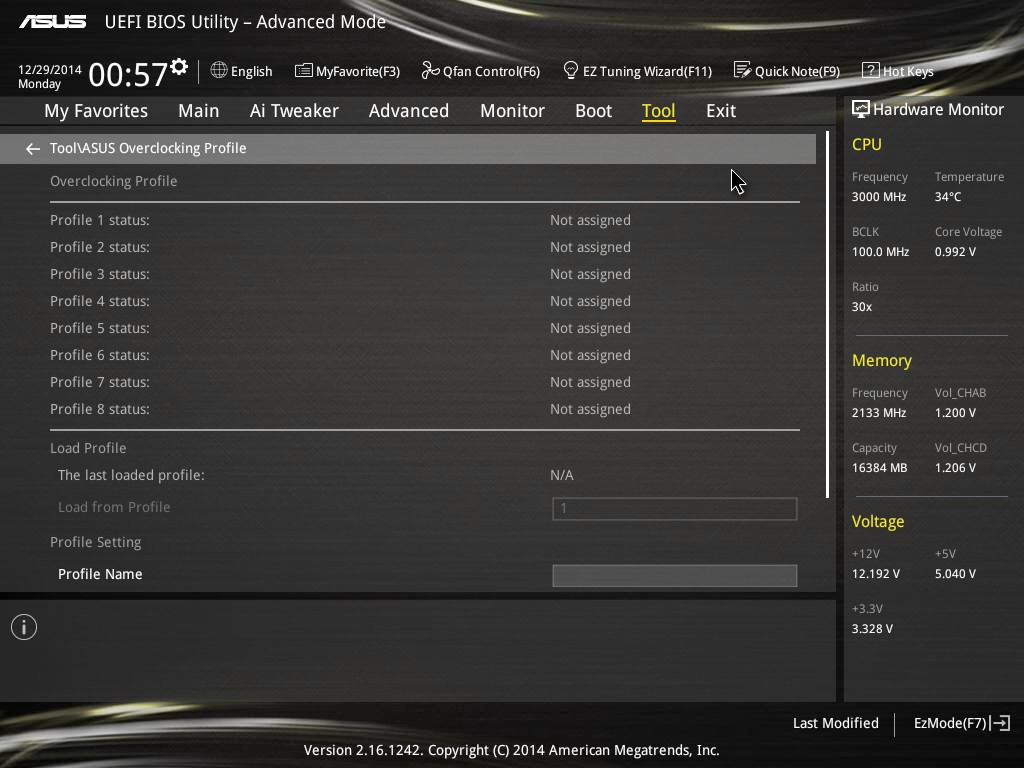Image resolution: width=1024 pixels, height=768 pixels.
Task: Click CPU temperature value 34°C
Action: click(x=948, y=197)
